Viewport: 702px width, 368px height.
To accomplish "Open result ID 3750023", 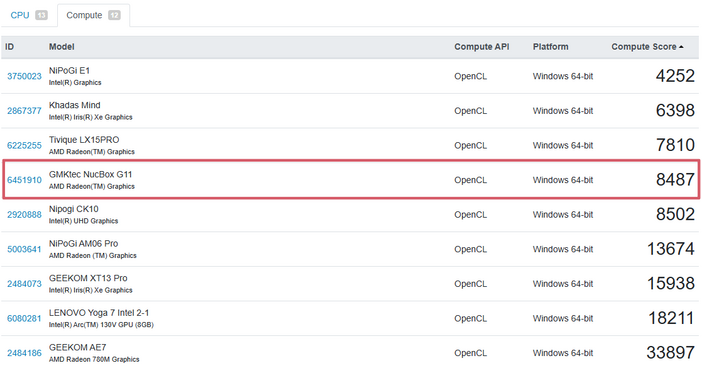I will pos(24,76).
